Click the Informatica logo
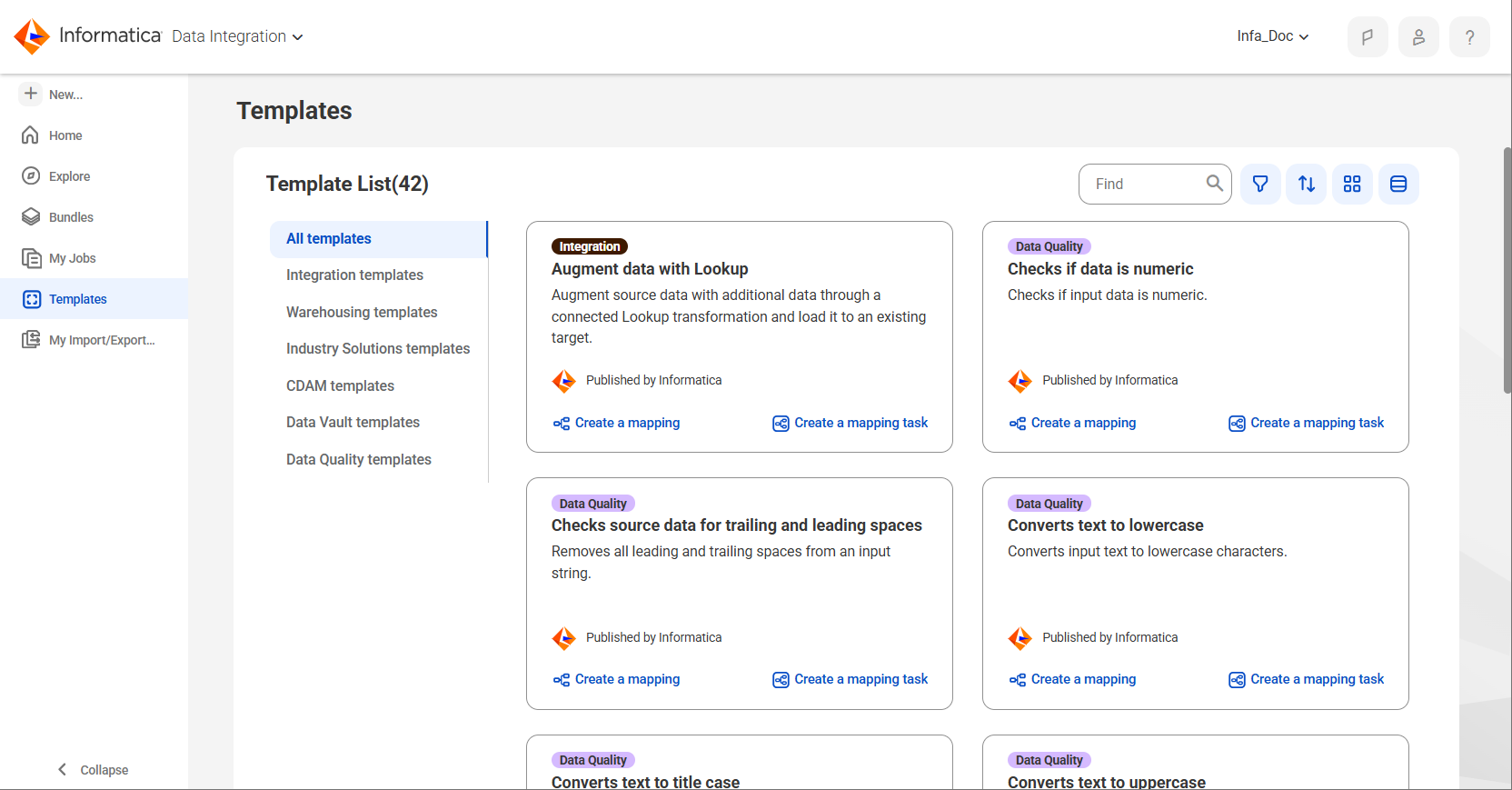 click(87, 36)
